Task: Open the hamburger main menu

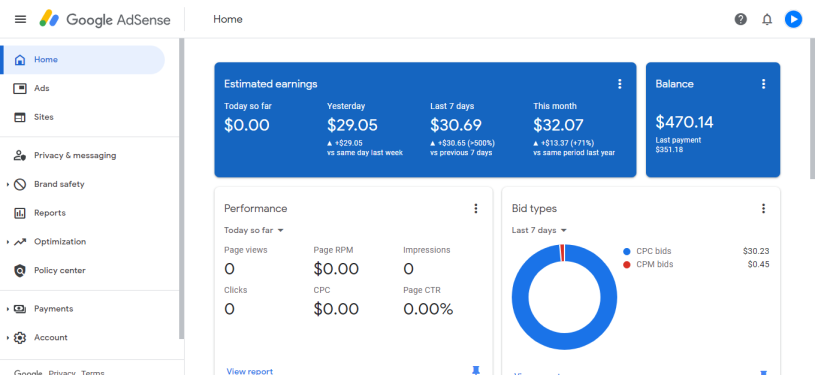Action: pos(20,19)
